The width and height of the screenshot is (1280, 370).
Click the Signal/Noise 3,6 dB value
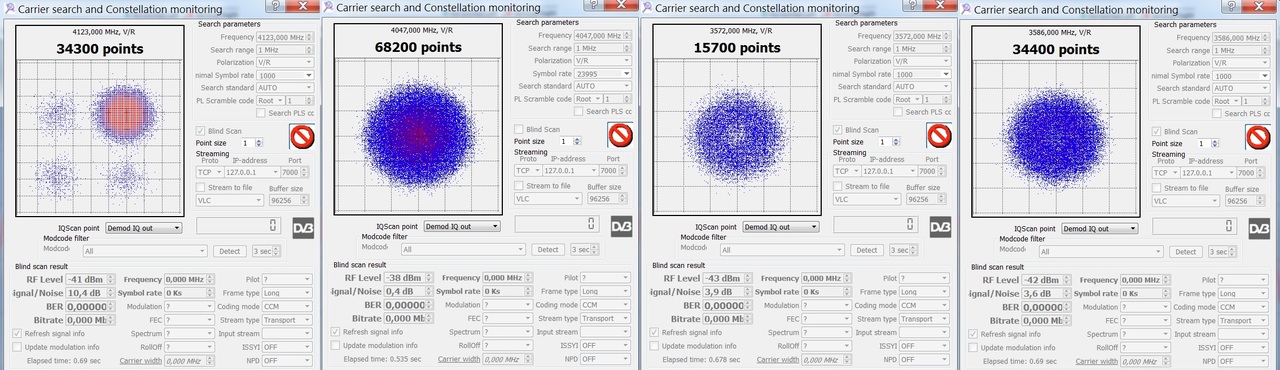1046,293
